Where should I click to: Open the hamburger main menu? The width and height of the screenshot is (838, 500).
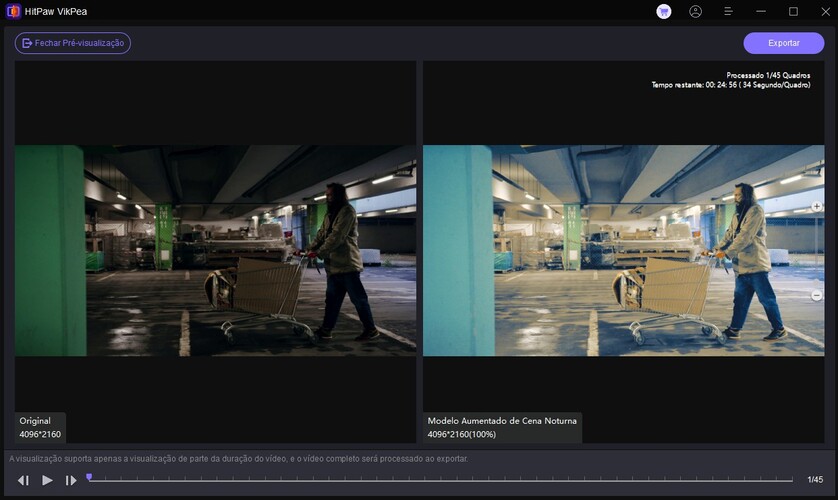pyautogui.click(x=728, y=12)
